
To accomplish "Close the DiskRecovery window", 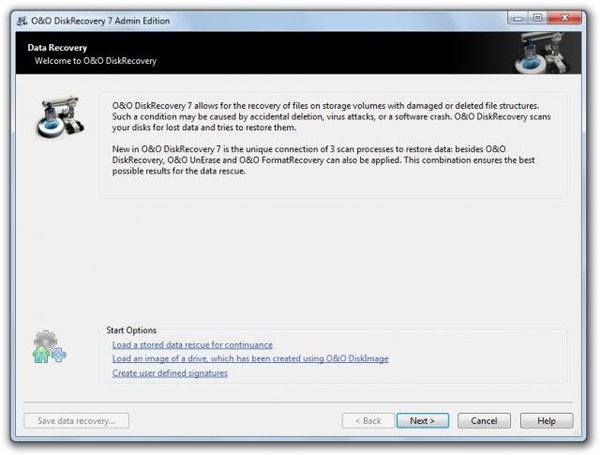I will [565, 18].
